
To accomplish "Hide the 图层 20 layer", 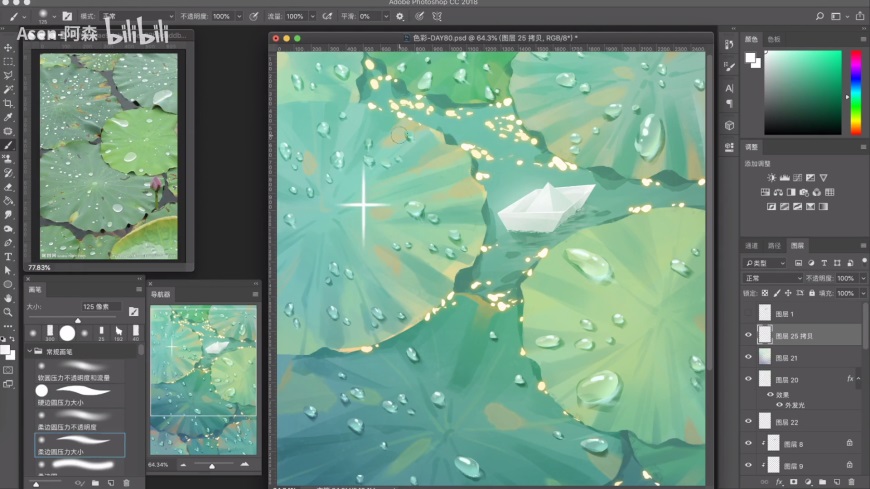I will point(748,379).
